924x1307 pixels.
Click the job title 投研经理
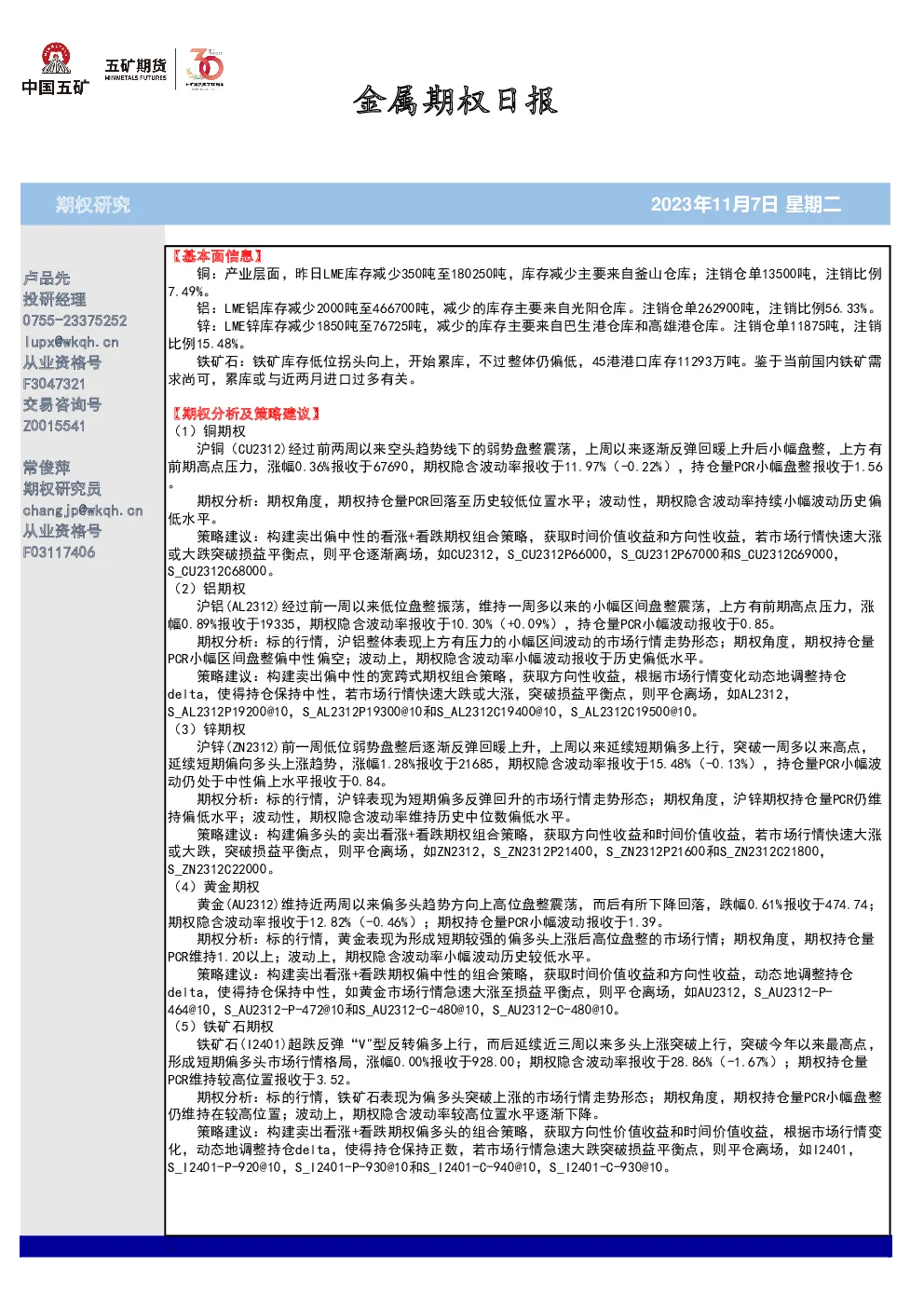click(x=55, y=300)
